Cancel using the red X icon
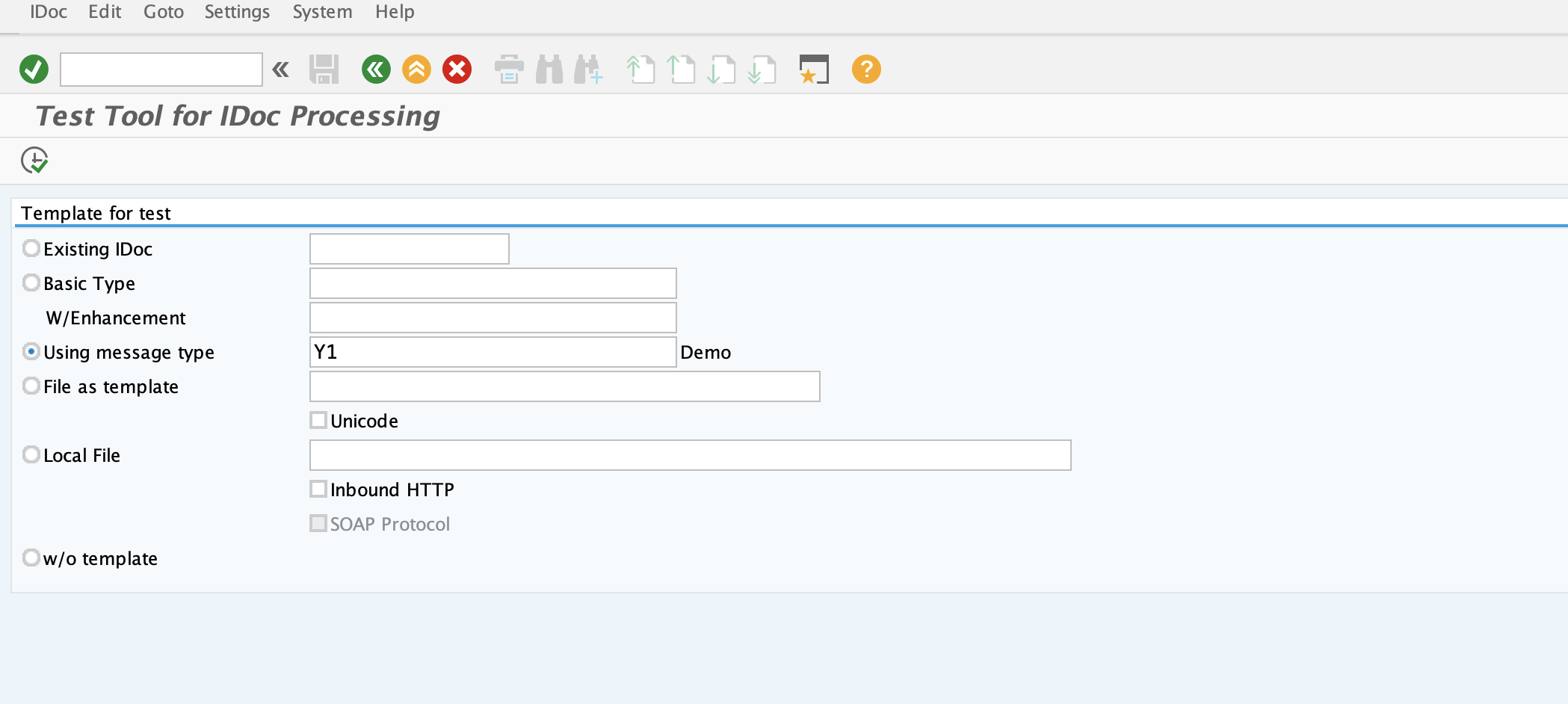Screen dimensions: 1568x704 457,69
